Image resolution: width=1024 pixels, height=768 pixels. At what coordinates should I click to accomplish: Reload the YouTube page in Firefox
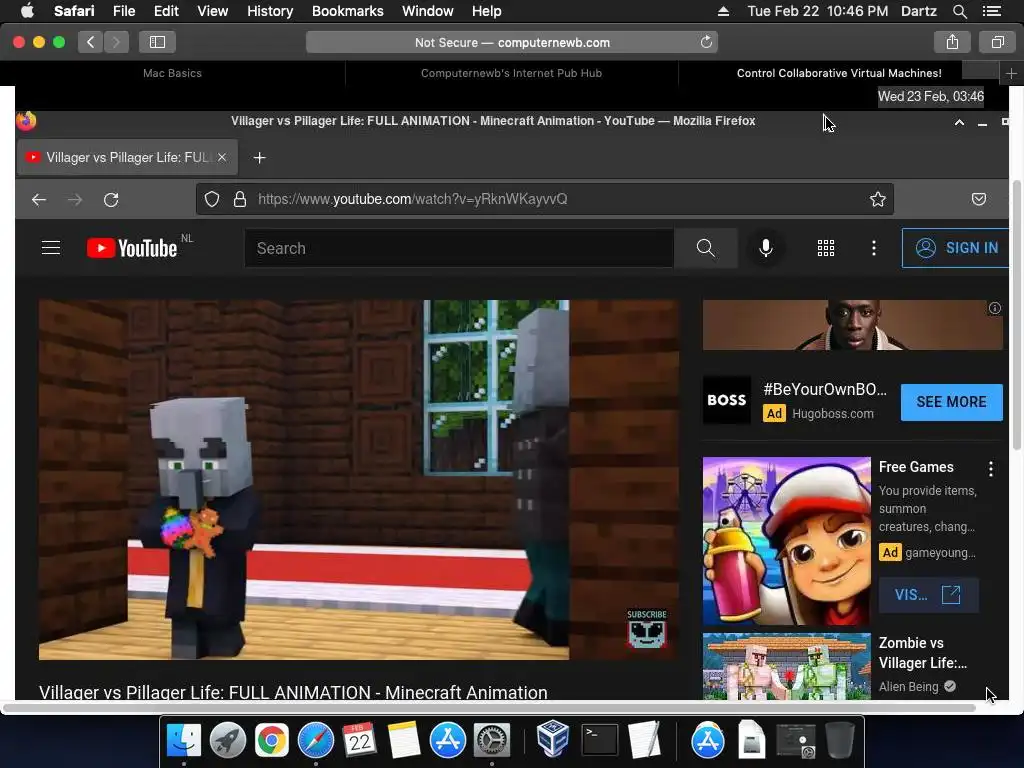click(111, 199)
